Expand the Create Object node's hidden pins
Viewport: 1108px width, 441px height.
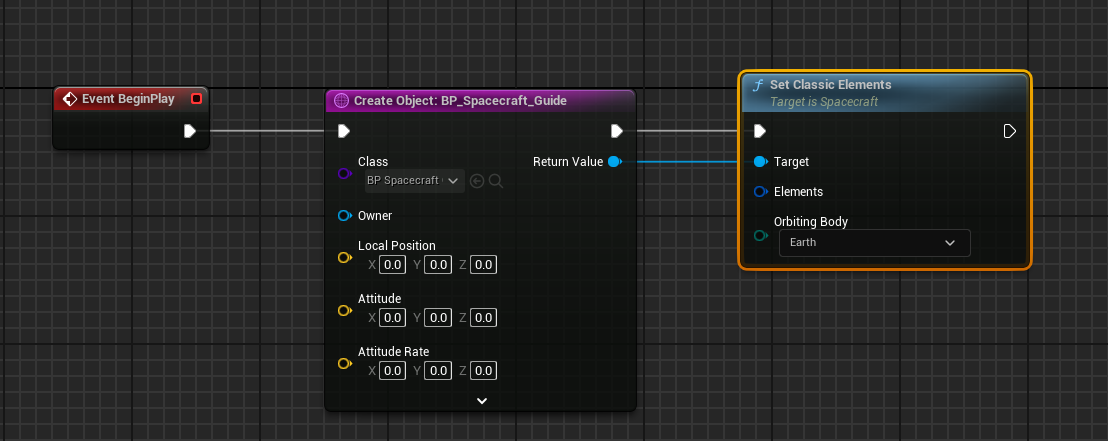(481, 400)
